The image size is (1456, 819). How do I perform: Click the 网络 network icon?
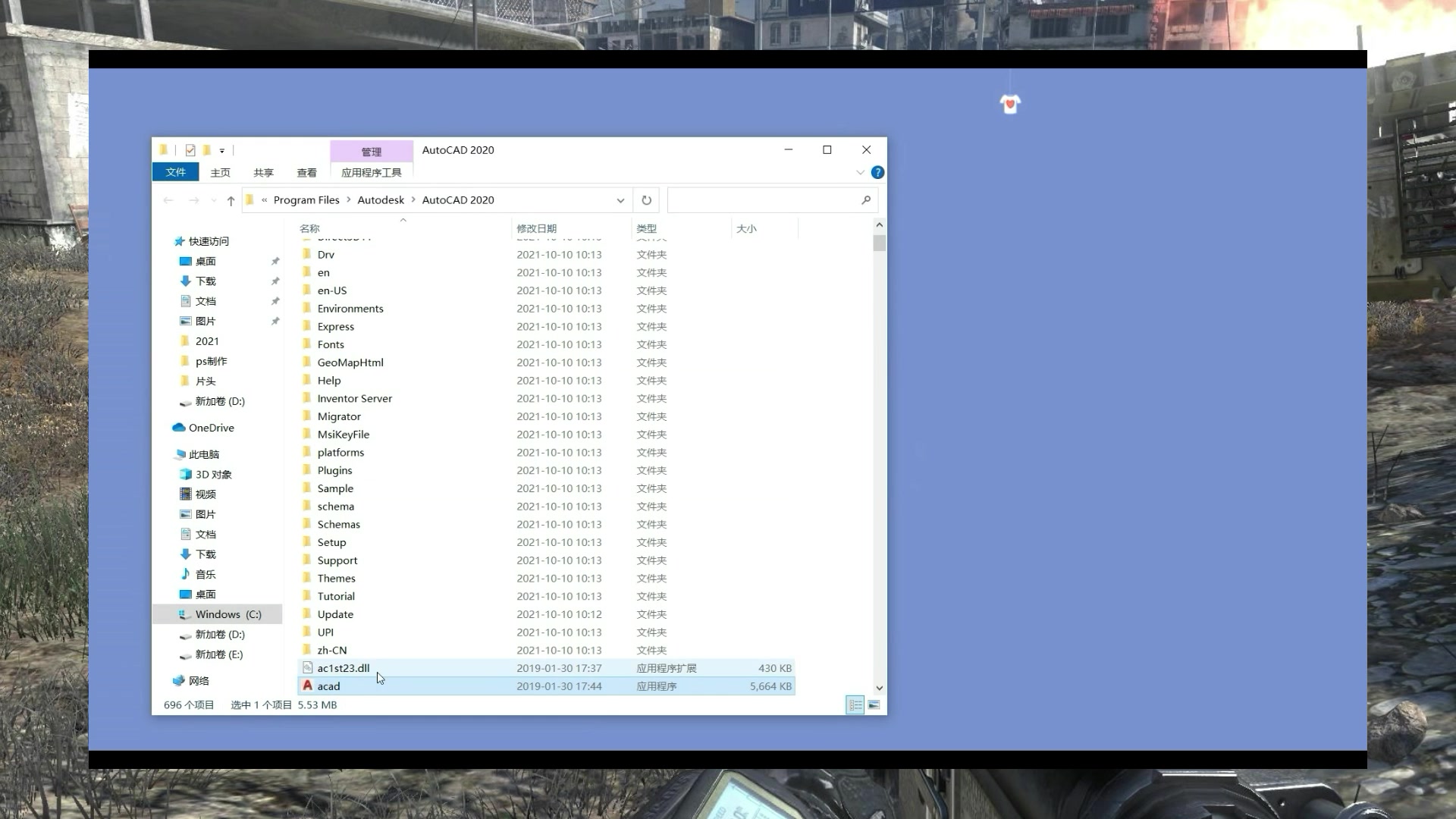179,680
